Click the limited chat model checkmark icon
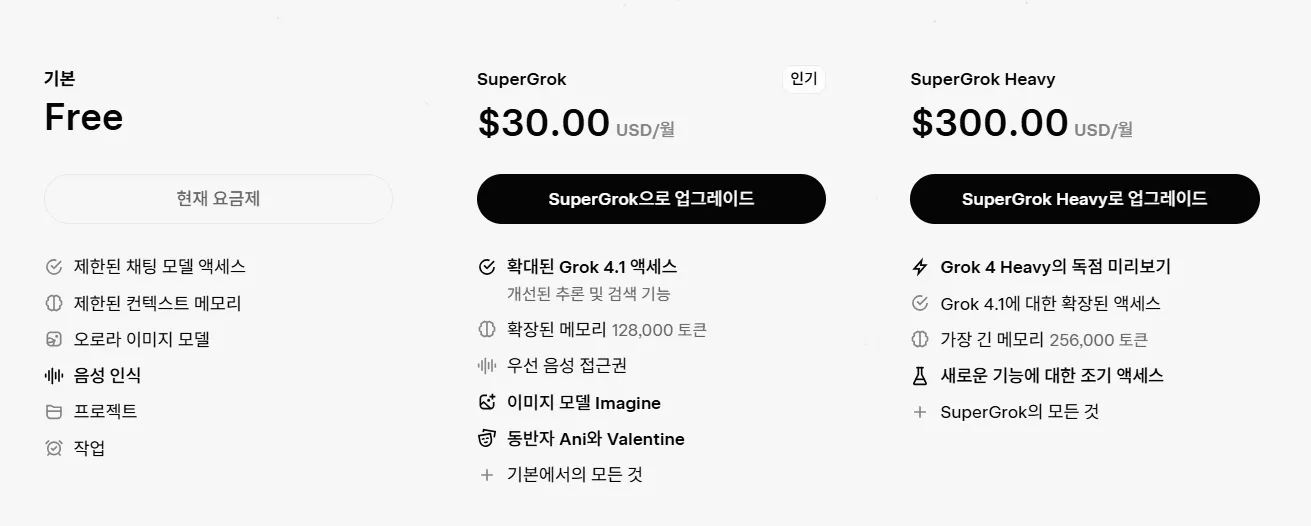 pos(54,267)
